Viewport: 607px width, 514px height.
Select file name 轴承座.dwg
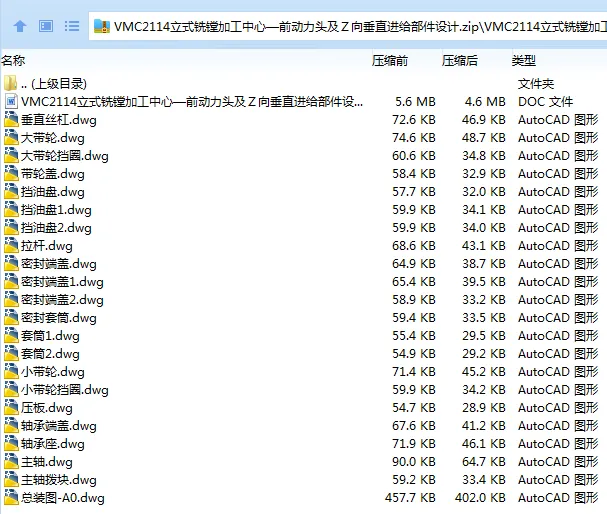click(53, 444)
